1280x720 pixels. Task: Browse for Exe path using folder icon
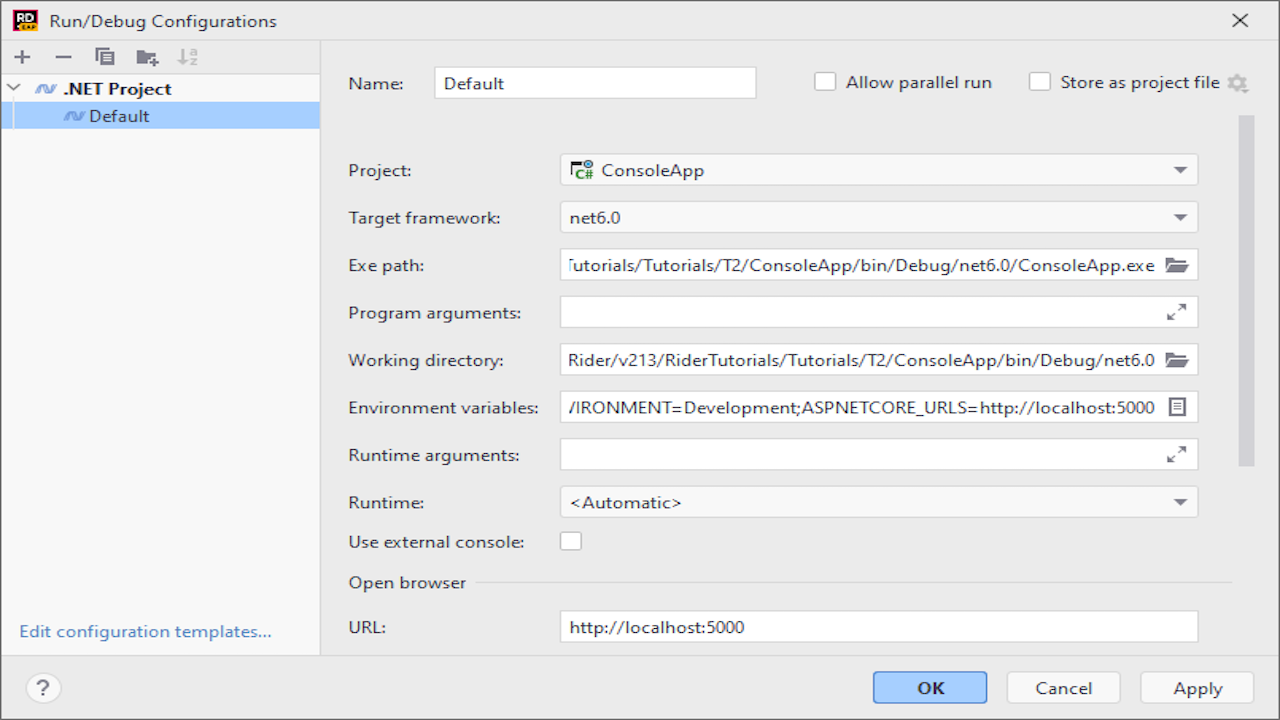pos(1177,265)
